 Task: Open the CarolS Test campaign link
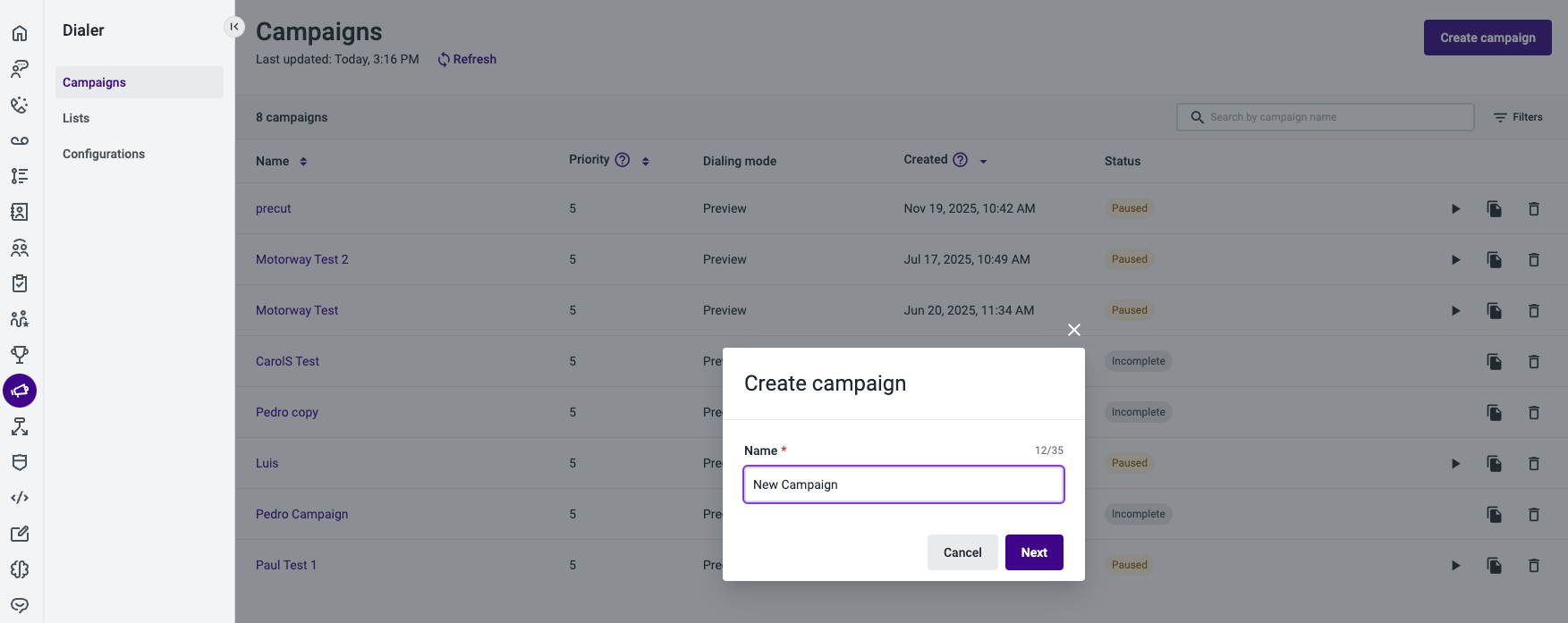[x=287, y=361]
